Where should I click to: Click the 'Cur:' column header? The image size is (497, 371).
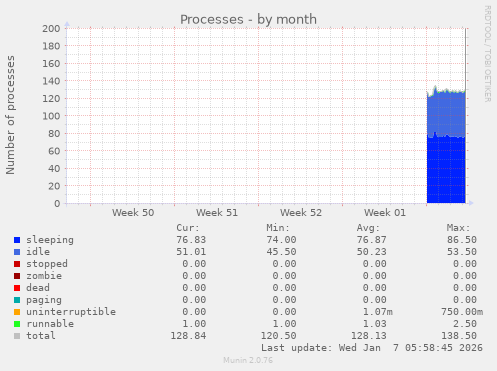[188, 228]
